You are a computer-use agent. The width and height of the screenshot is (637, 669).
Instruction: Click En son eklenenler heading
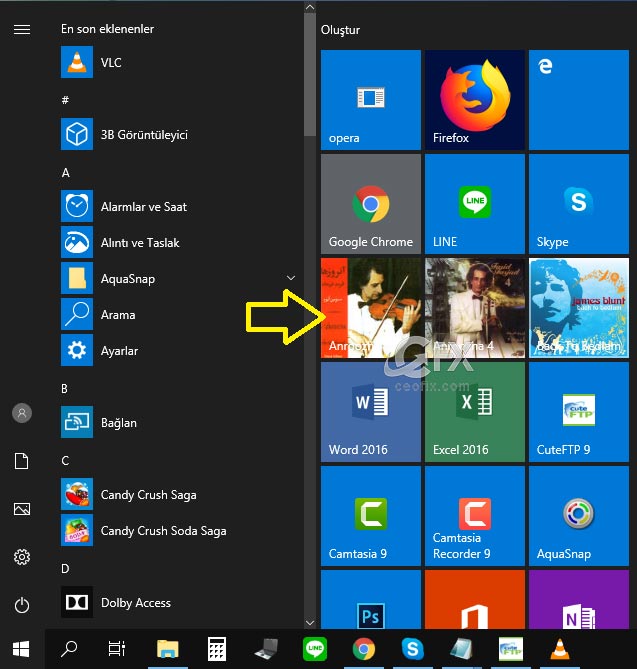[x=108, y=29]
